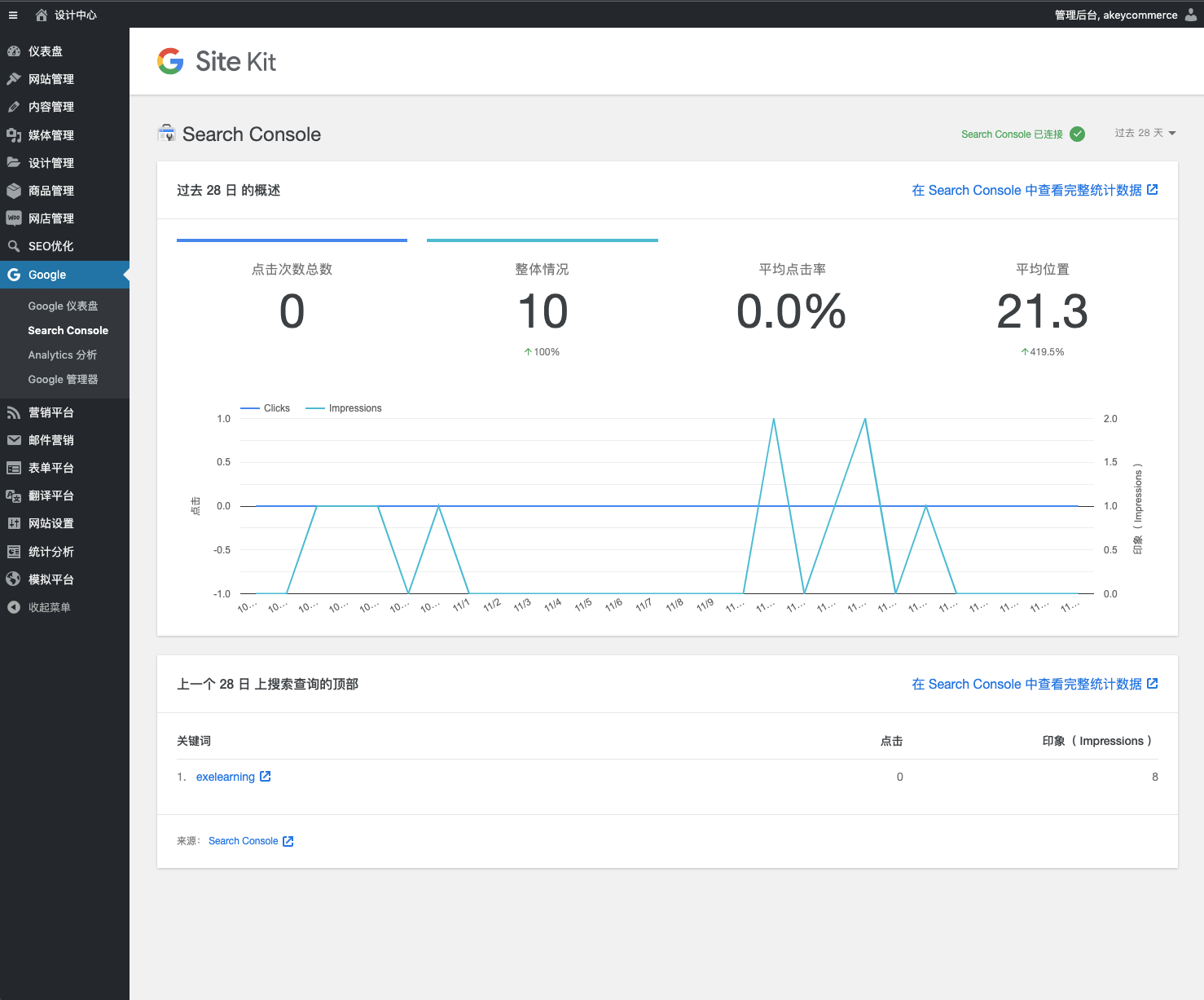Click the 过去 28 日 的概述 heading
Screen dimensions: 1204x1000
click(228, 190)
